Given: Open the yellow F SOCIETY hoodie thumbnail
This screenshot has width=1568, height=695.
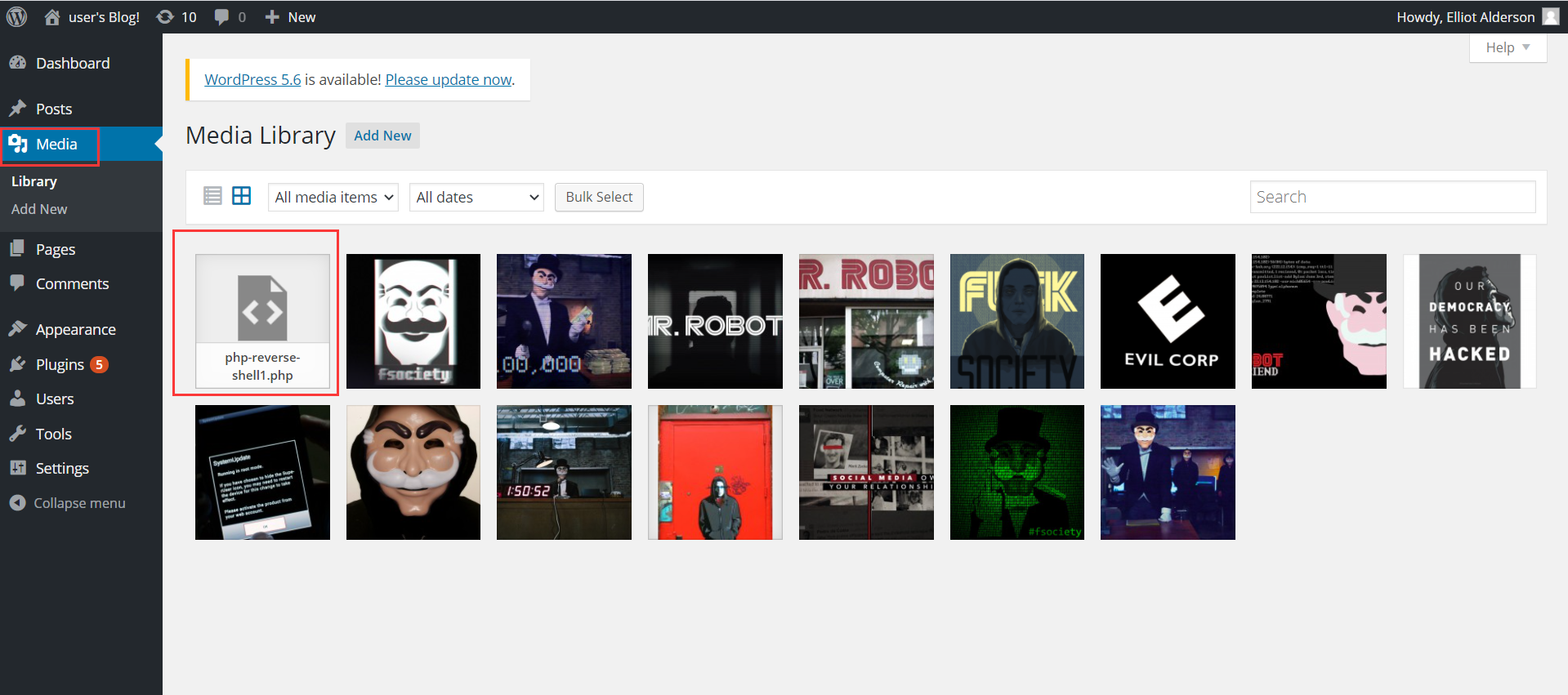Looking at the screenshot, I should [x=1017, y=321].
